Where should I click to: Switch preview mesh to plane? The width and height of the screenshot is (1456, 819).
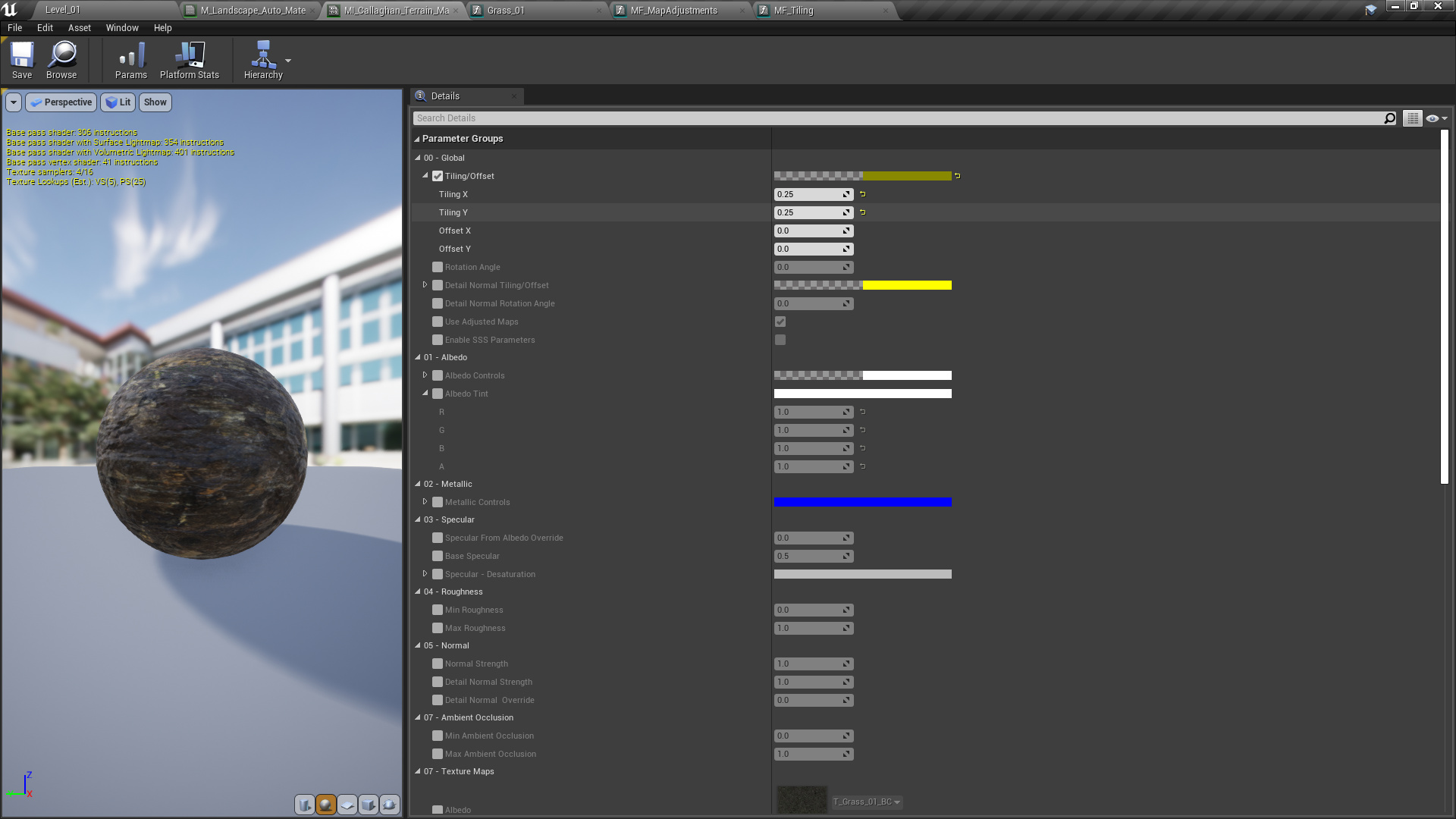coord(347,805)
